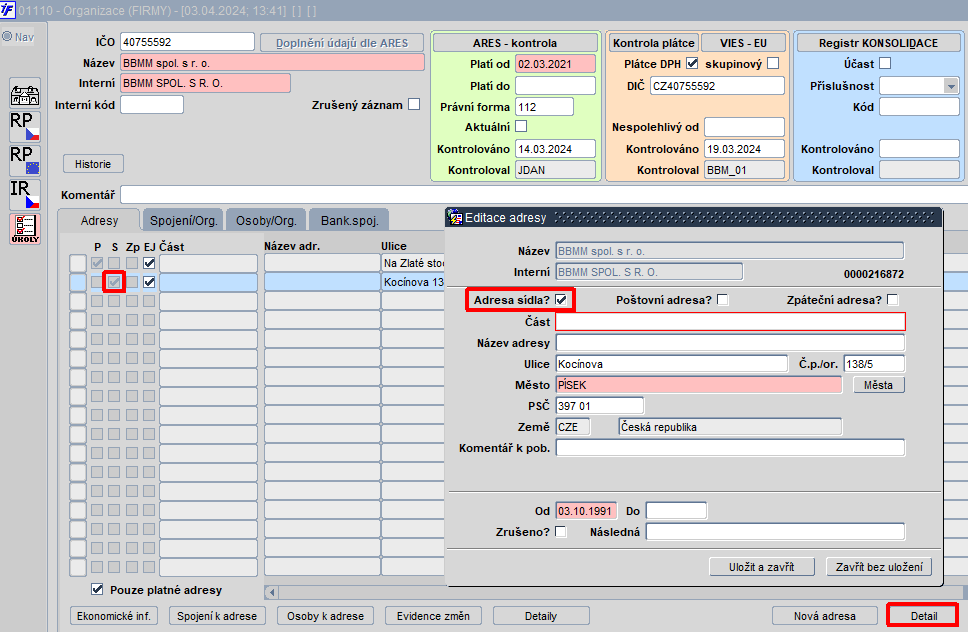Click Uložit a zavřít button
Viewport: 968px width, 632px height.
pos(762,567)
